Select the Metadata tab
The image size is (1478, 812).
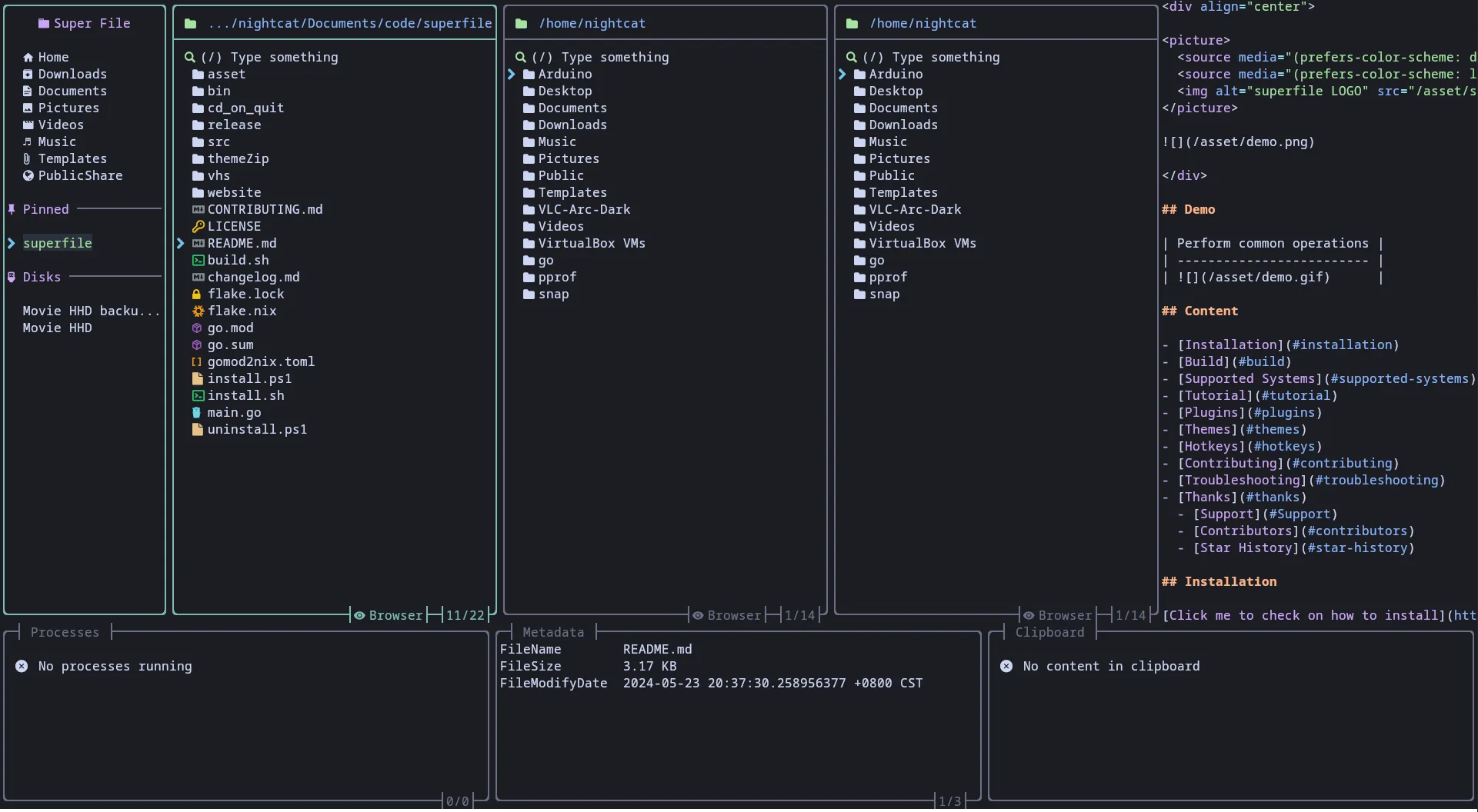(552, 632)
